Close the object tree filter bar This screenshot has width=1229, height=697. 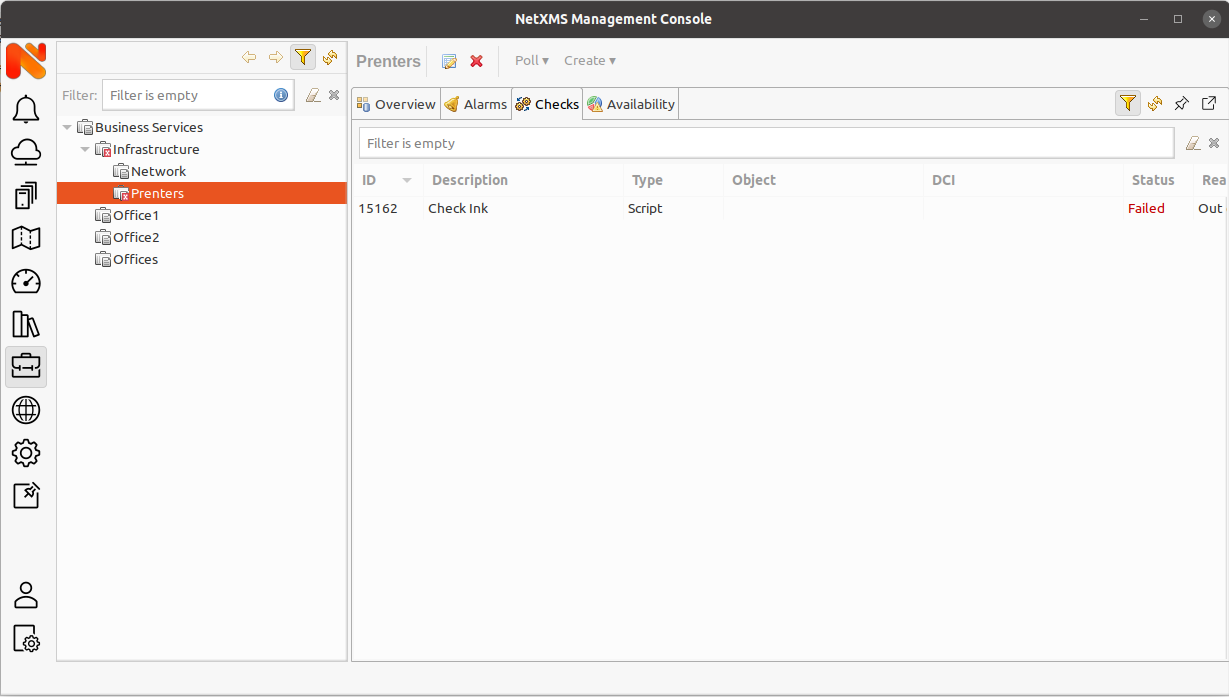click(x=334, y=95)
